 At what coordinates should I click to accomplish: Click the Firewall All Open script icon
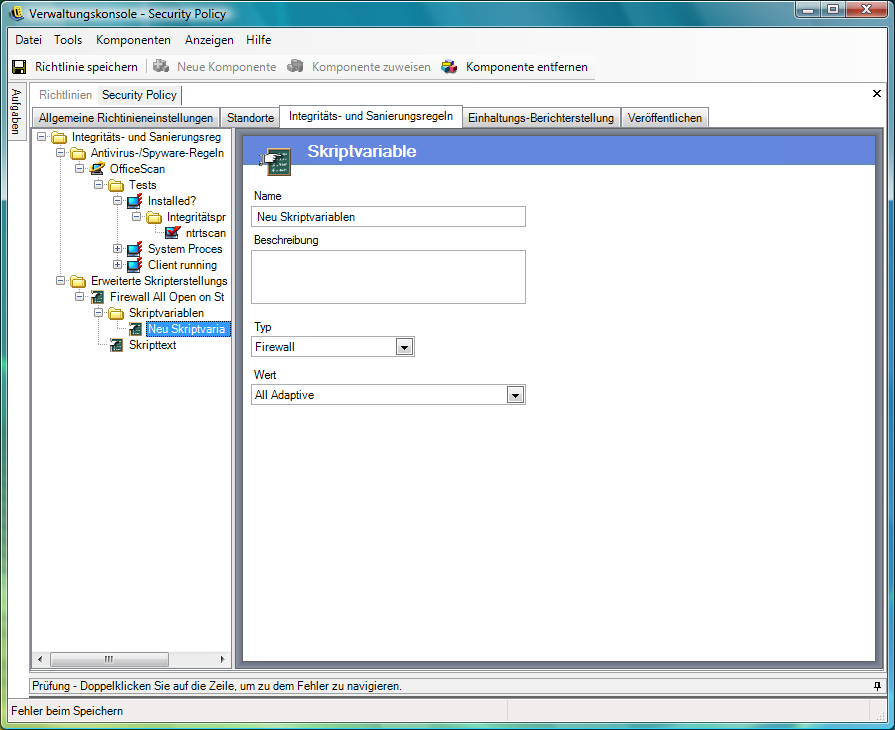click(98, 297)
